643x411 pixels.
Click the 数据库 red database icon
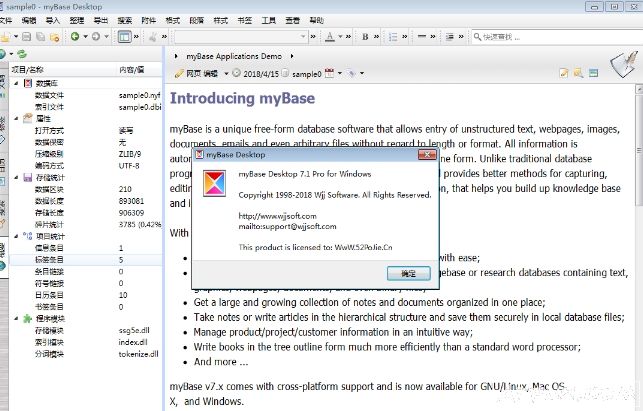(27, 83)
